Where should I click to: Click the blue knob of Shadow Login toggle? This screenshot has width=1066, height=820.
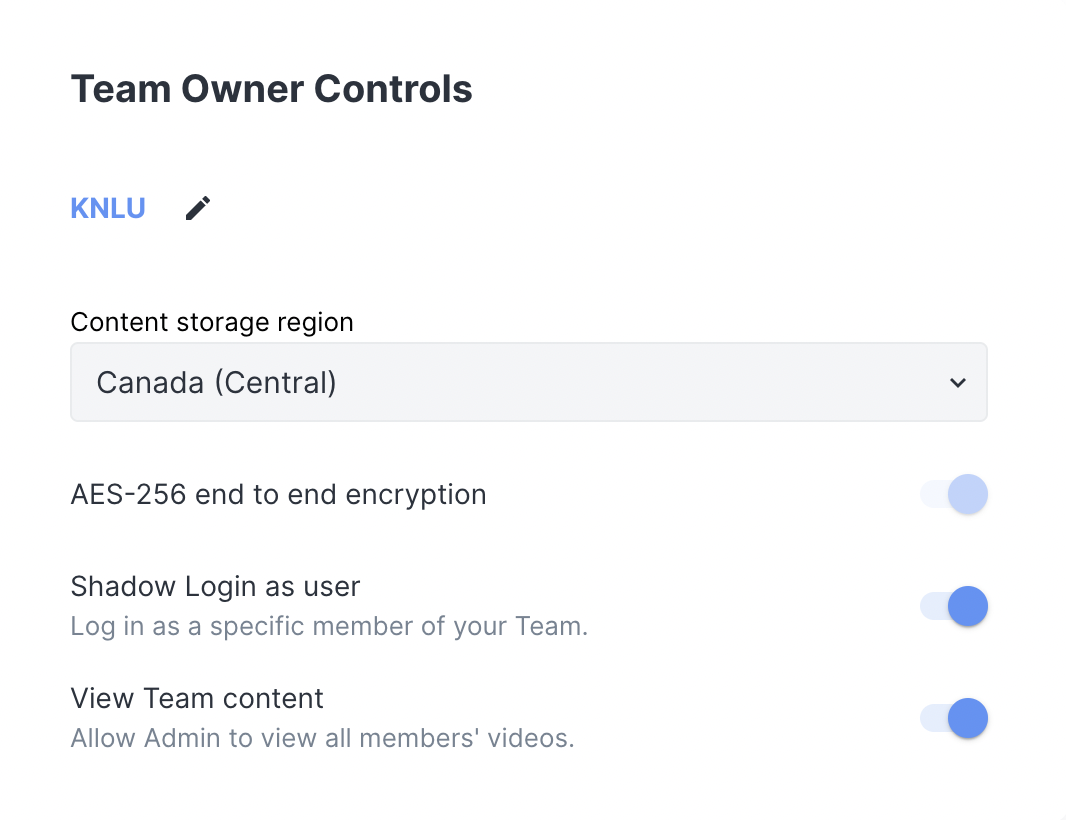point(967,606)
